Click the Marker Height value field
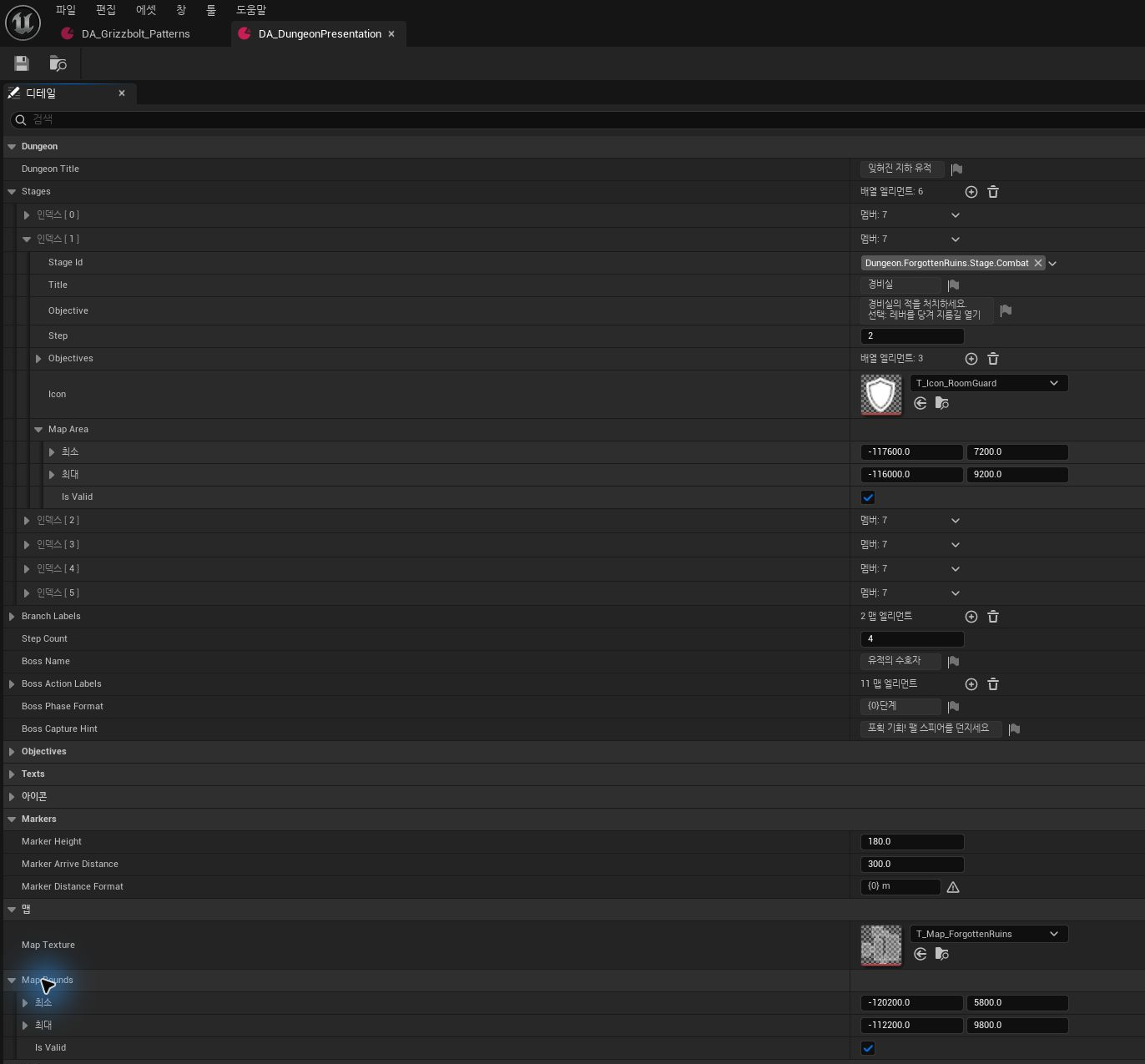Viewport: 1145px width, 1064px height. coord(912,842)
